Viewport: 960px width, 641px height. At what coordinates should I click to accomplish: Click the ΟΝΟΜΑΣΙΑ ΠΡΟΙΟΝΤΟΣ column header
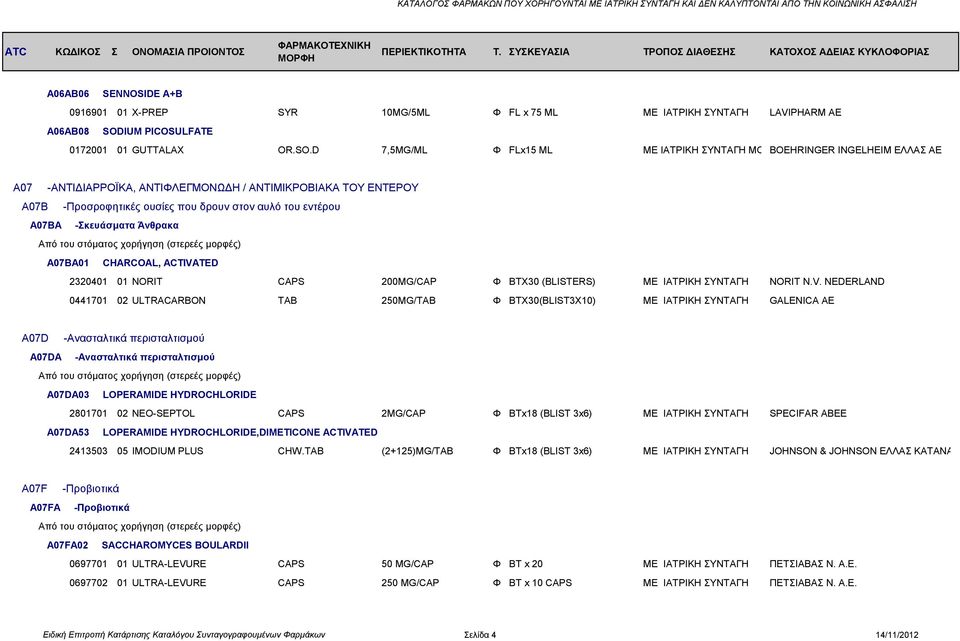[x=188, y=51]
